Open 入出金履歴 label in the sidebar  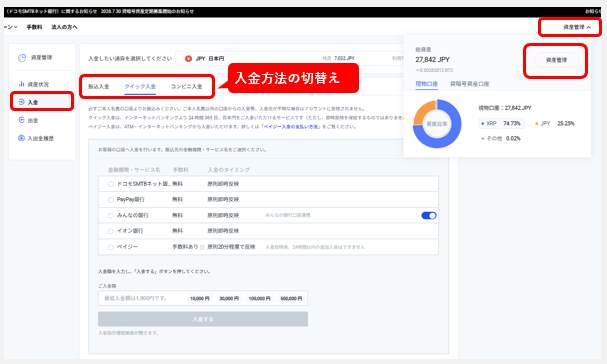(41, 138)
